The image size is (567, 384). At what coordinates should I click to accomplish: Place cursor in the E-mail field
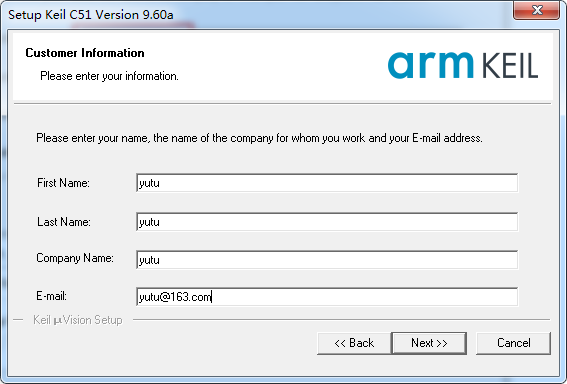327,296
